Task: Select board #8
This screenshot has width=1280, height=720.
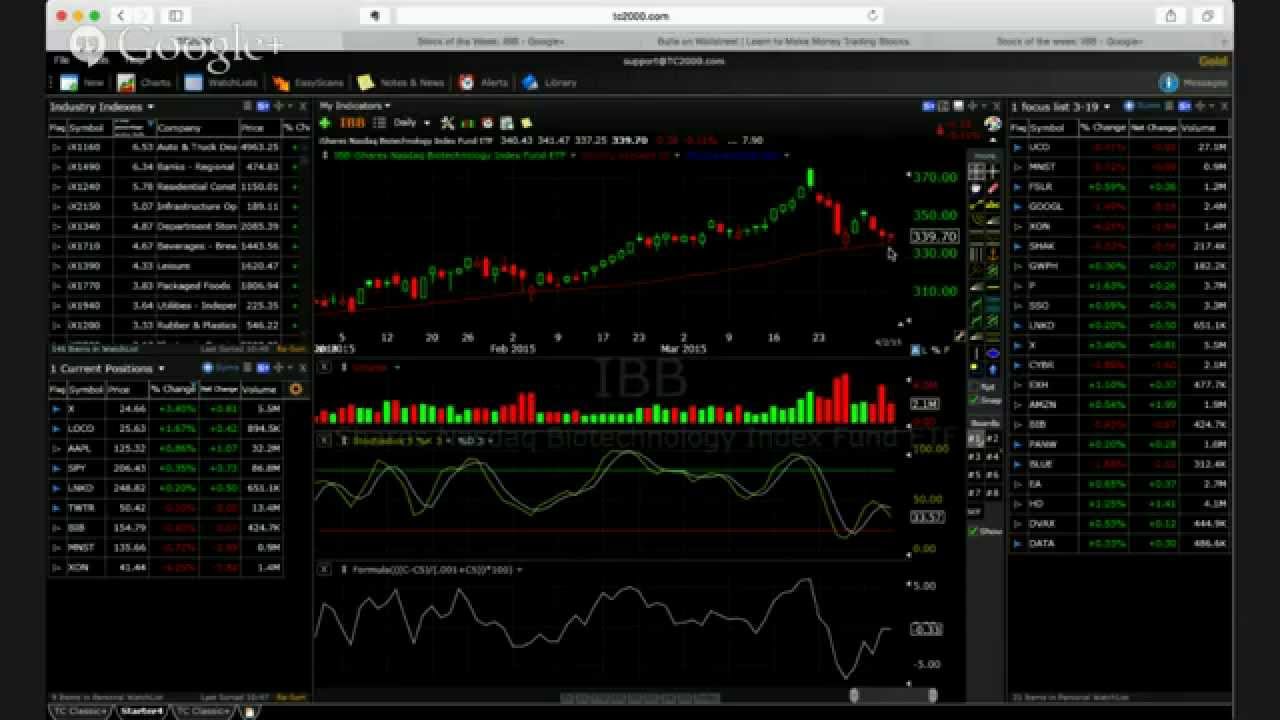Action: pos(993,493)
